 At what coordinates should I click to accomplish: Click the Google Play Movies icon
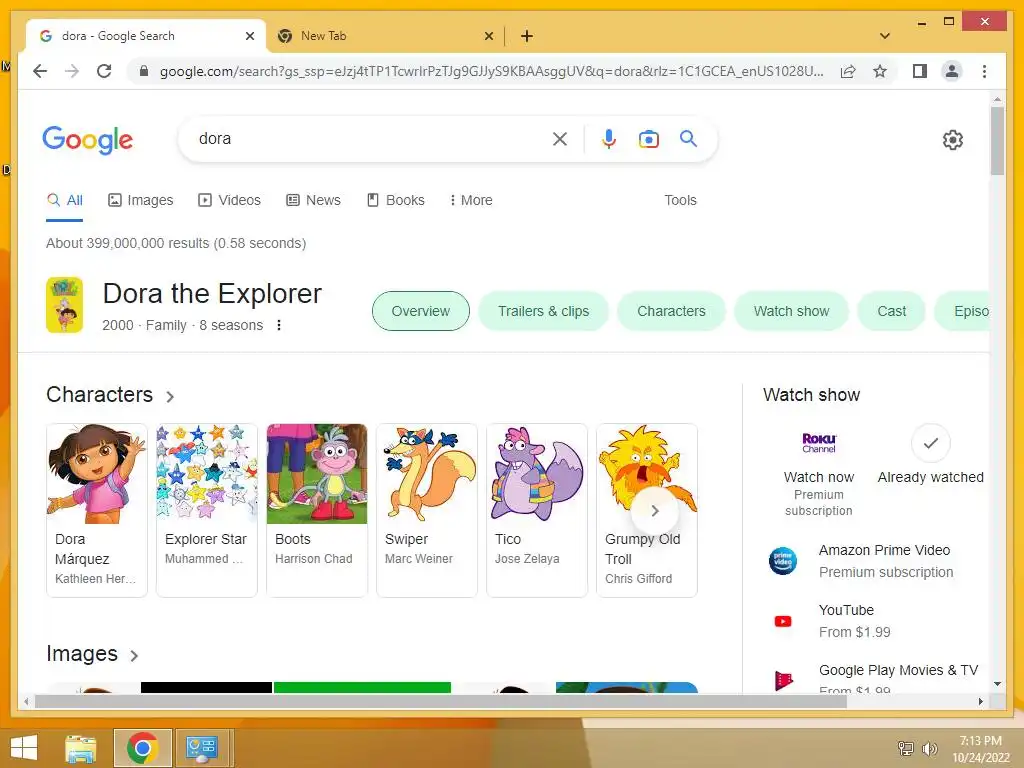tap(783, 680)
